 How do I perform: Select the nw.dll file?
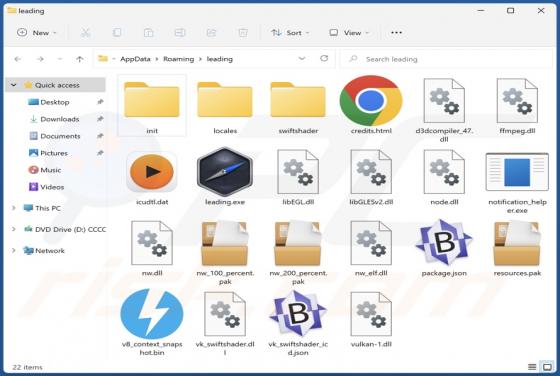tap(152, 248)
